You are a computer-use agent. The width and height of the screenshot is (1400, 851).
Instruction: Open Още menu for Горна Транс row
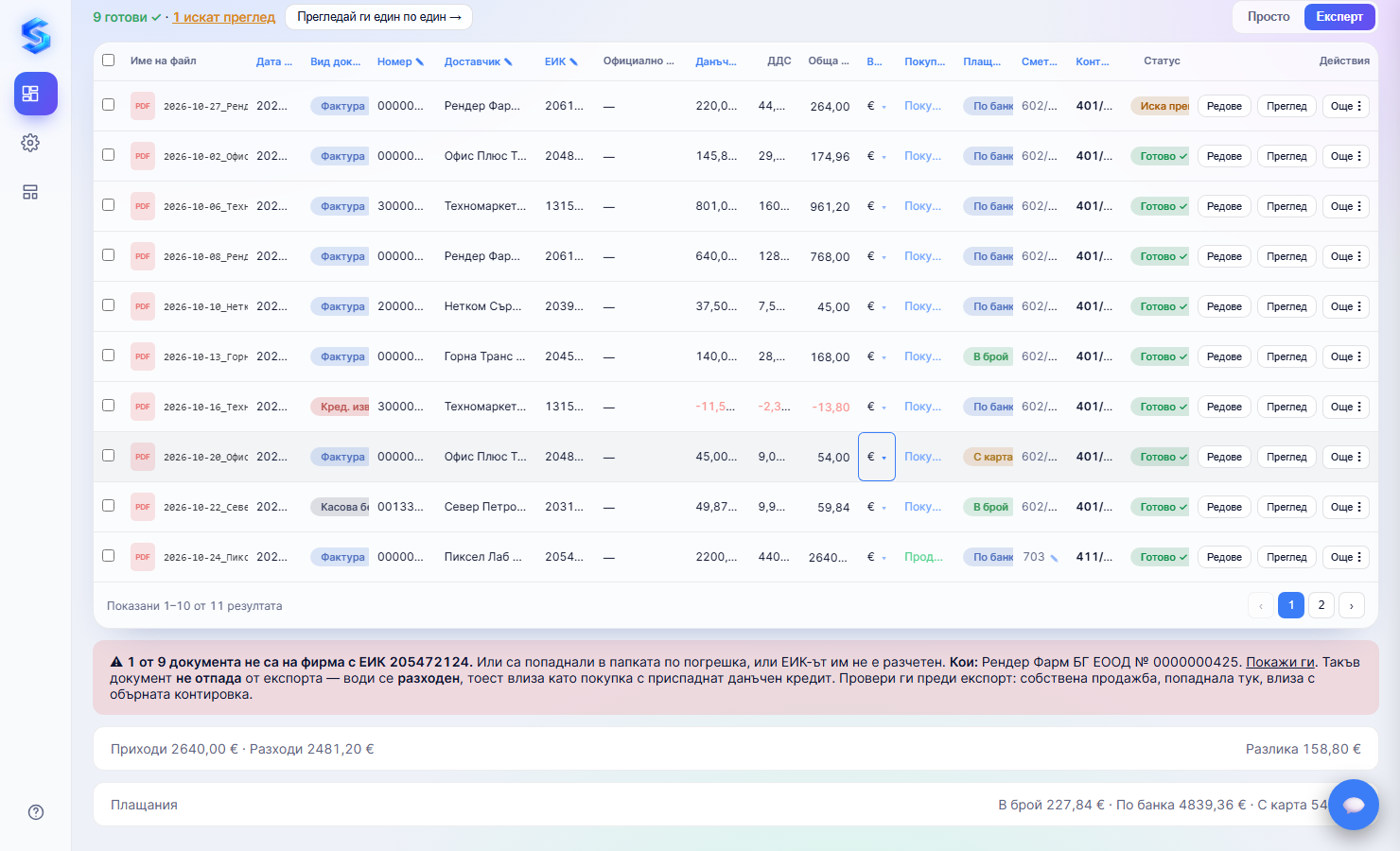[x=1346, y=356]
